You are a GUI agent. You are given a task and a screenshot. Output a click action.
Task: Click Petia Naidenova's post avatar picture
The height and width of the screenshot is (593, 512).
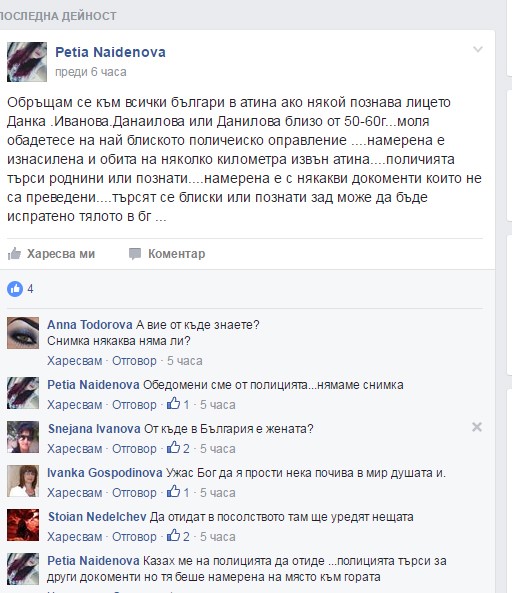27,62
